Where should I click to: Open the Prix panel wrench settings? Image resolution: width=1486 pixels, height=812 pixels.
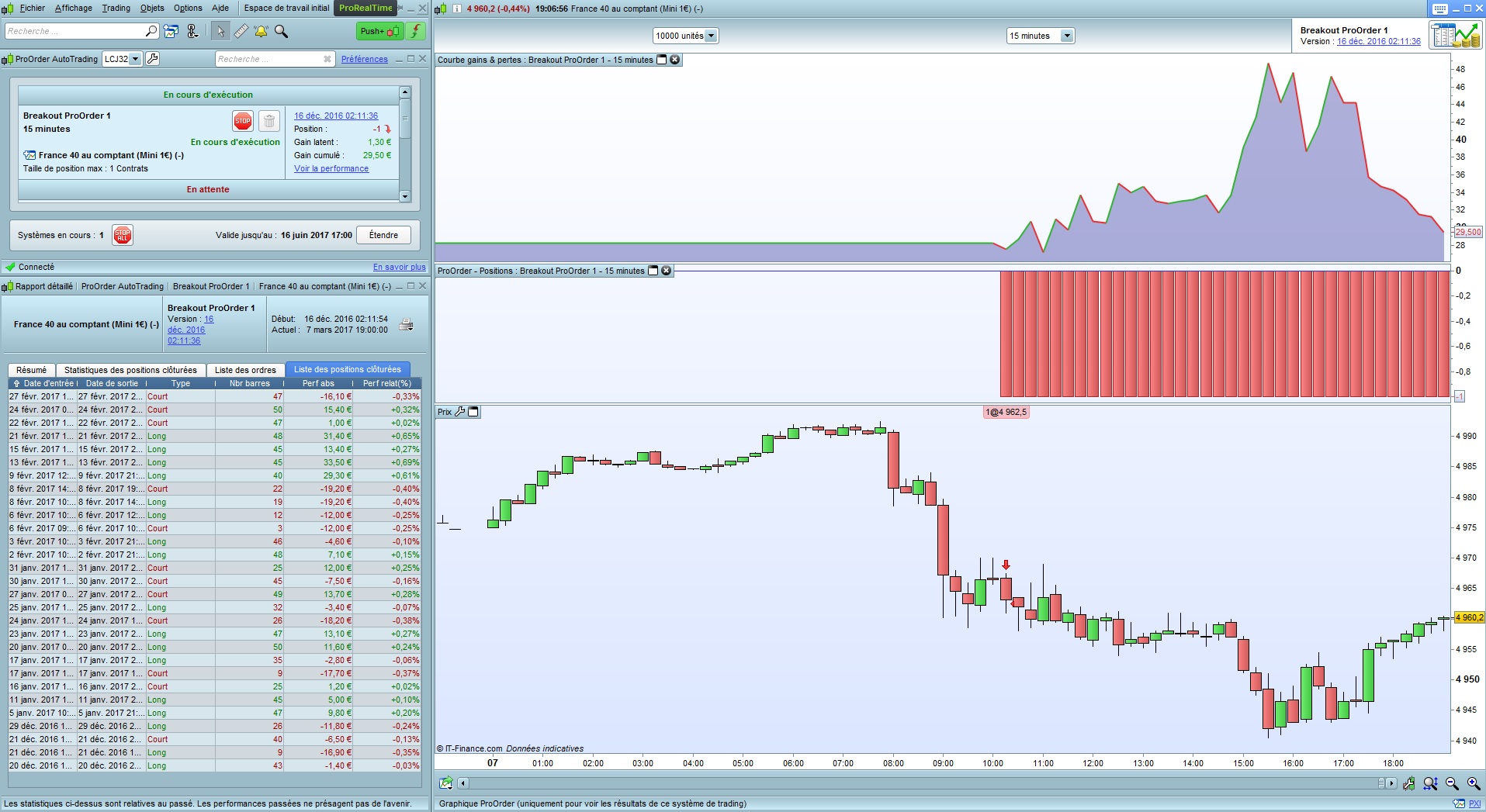pos(459,412)
